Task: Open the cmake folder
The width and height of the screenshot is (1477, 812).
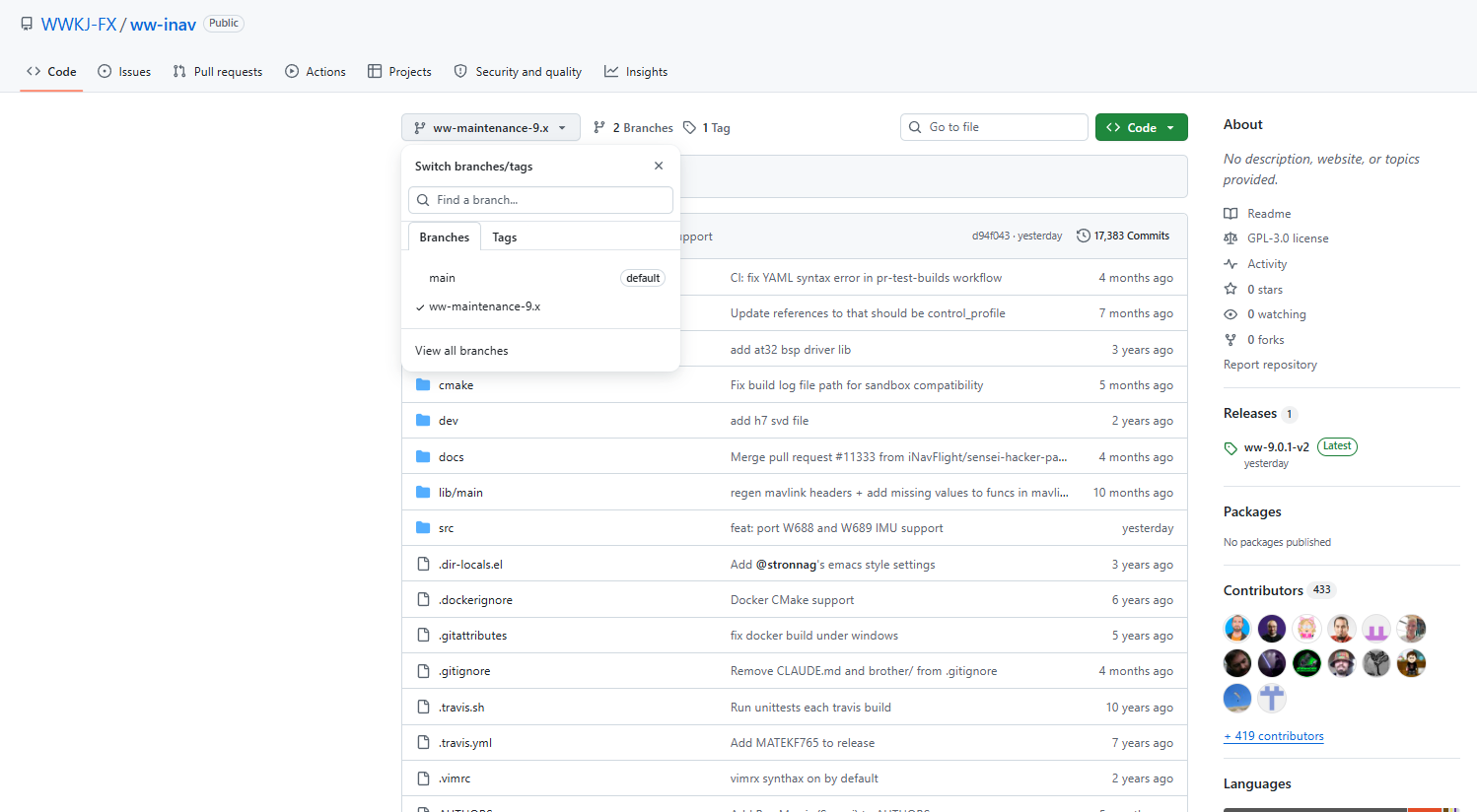Action: (x=456, y=385)
